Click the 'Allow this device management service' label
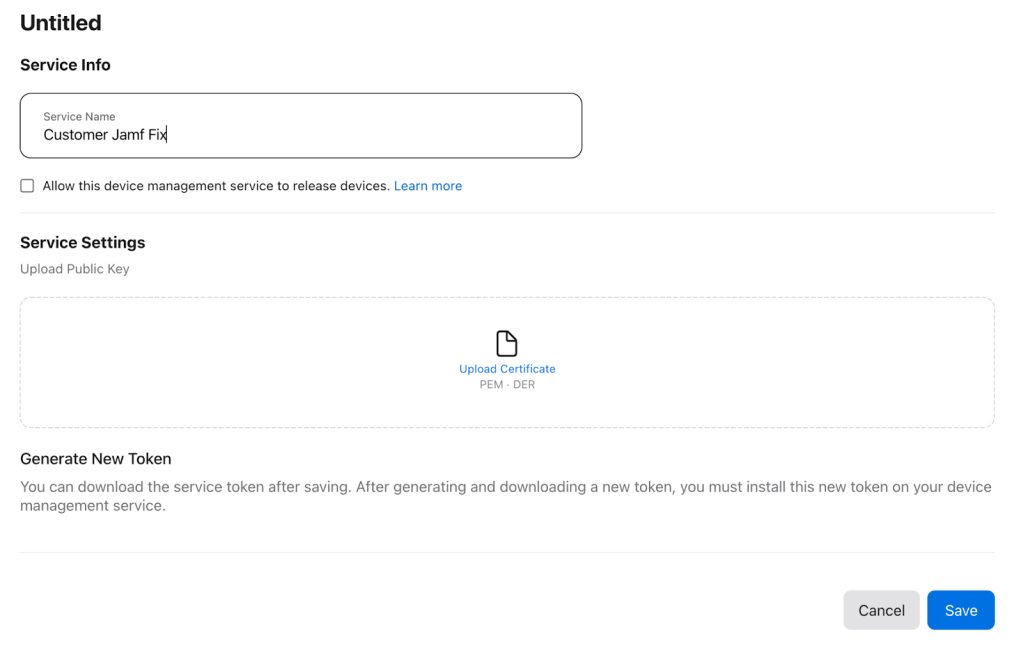 click(x=215, y=186)
